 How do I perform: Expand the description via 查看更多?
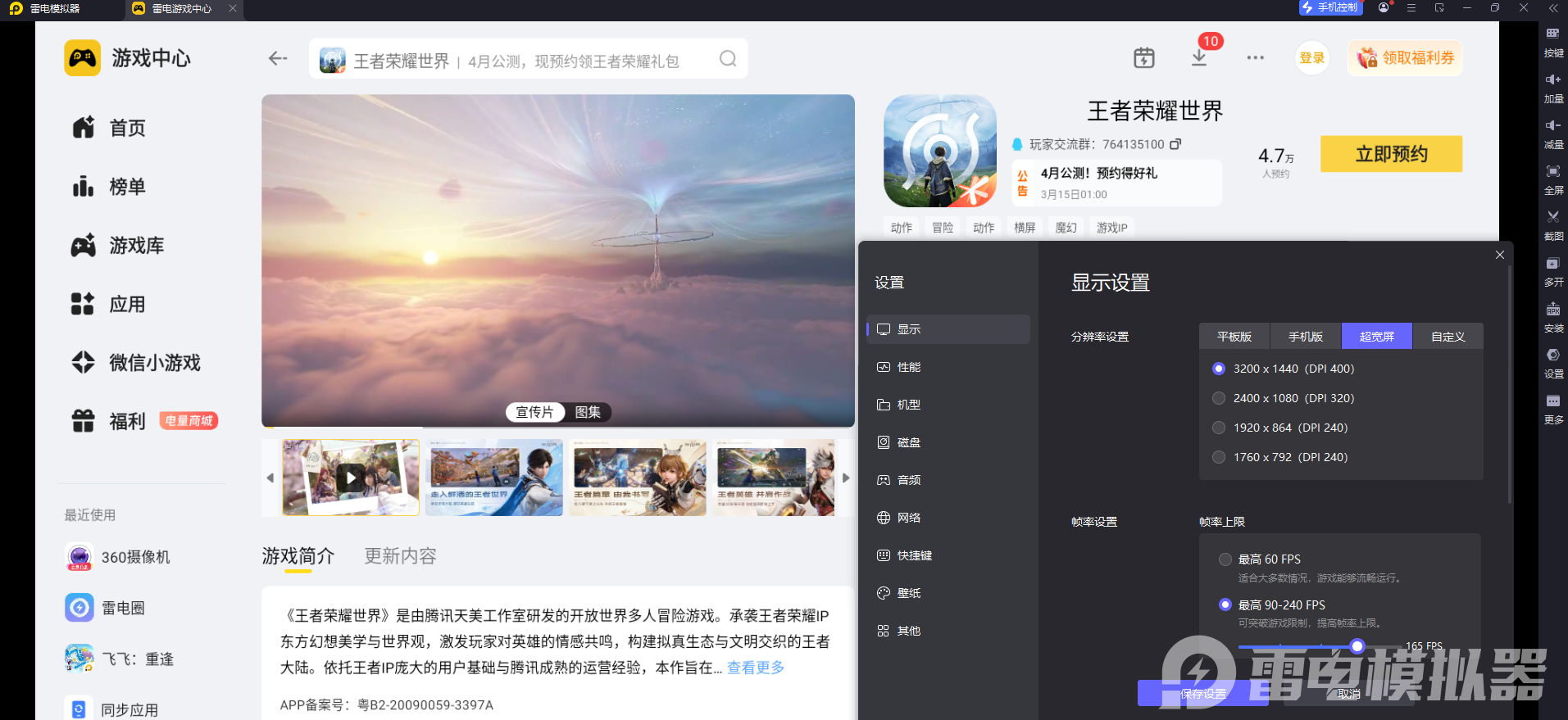point(755,668)
